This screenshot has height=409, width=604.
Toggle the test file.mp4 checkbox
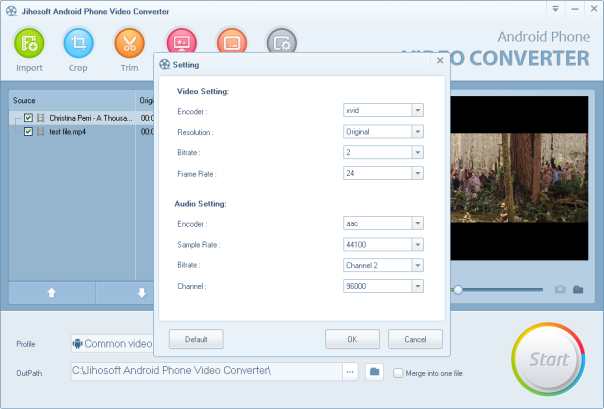coord(28,131)
